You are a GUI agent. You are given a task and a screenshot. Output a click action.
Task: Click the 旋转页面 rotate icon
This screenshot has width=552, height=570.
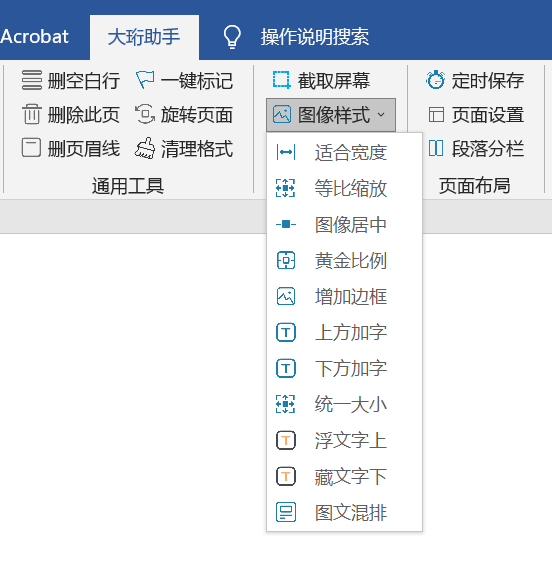145,114
